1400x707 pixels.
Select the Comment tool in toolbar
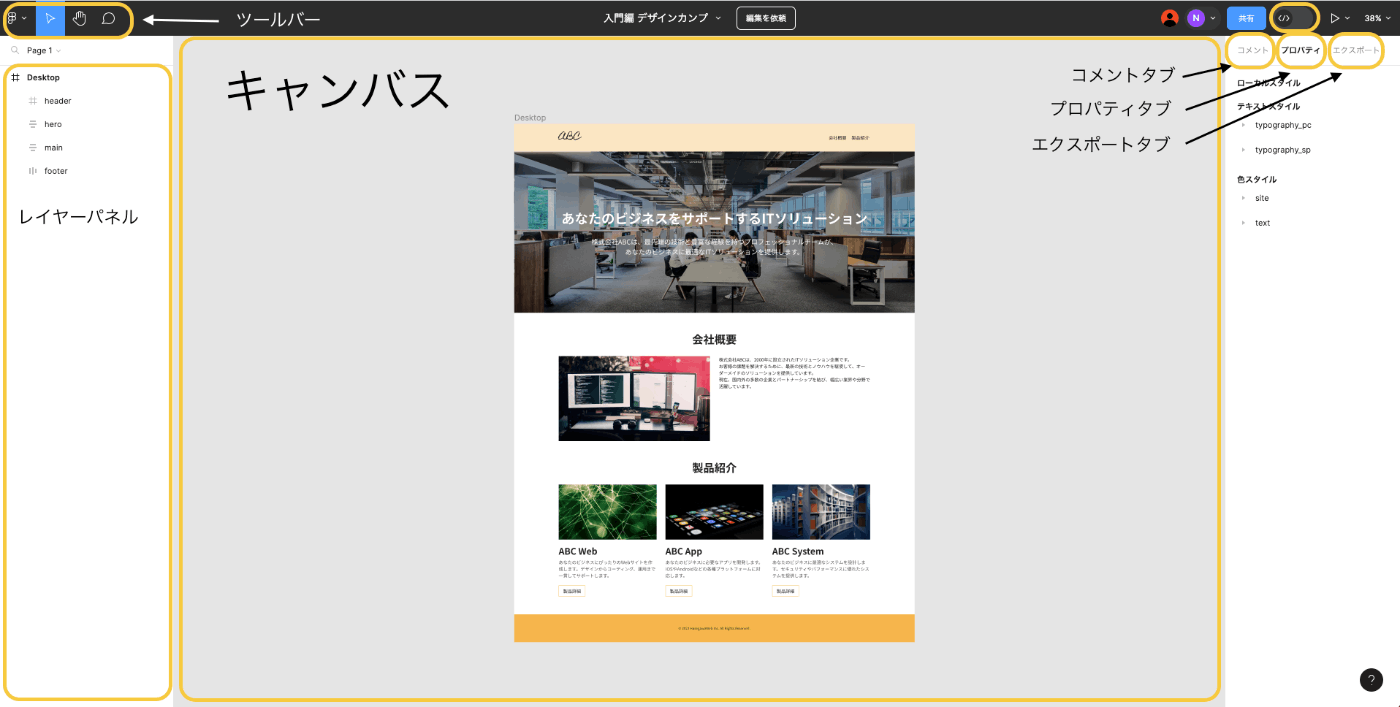point(108,18)
